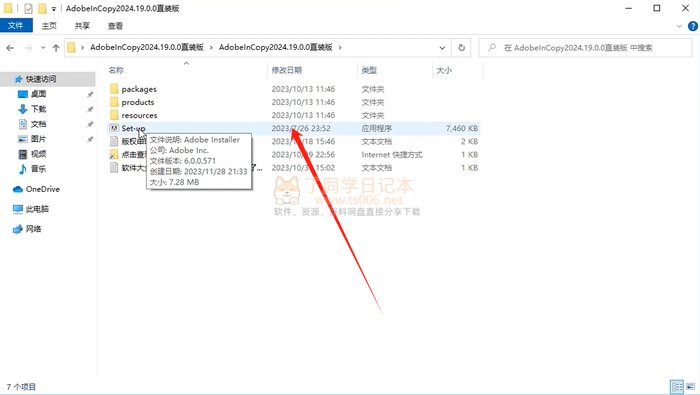Click the 桌面 desktop icon in sidebar
The width and height of the screenshot is (700, 395).
click(x=23, y=94)
